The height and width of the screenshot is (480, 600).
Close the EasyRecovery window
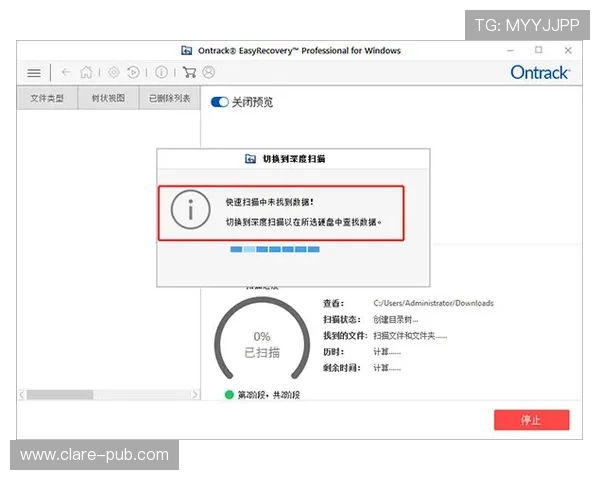(x=568, y=50)
